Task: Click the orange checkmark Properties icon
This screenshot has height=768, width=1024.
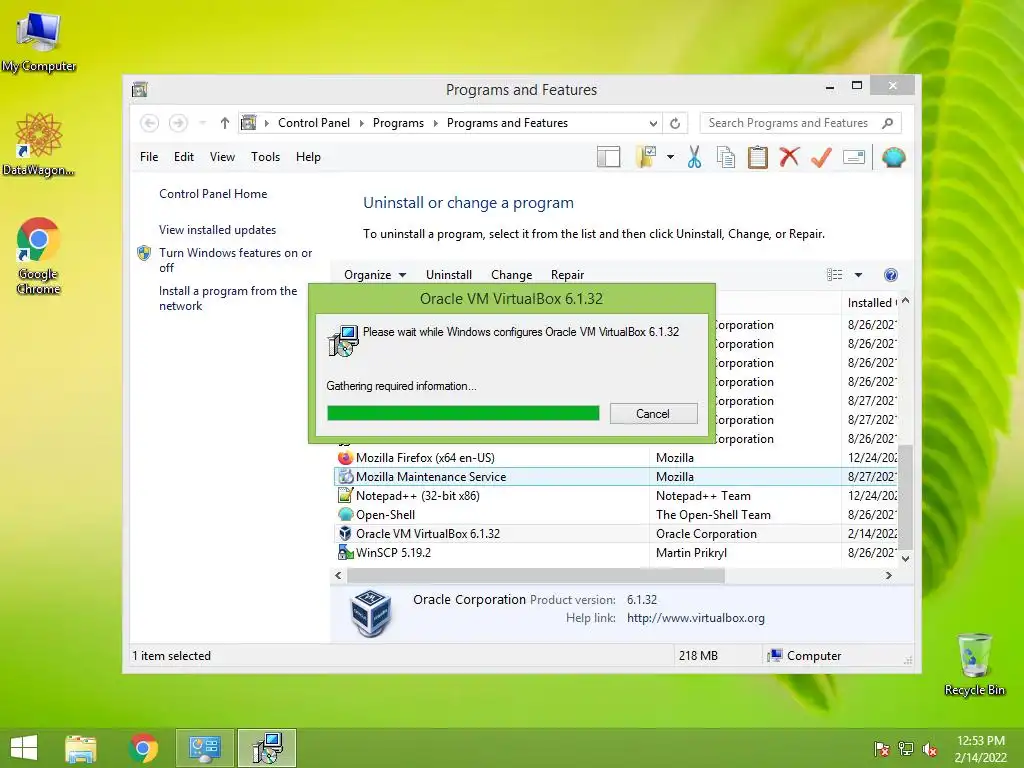Action: pos(821,157)
